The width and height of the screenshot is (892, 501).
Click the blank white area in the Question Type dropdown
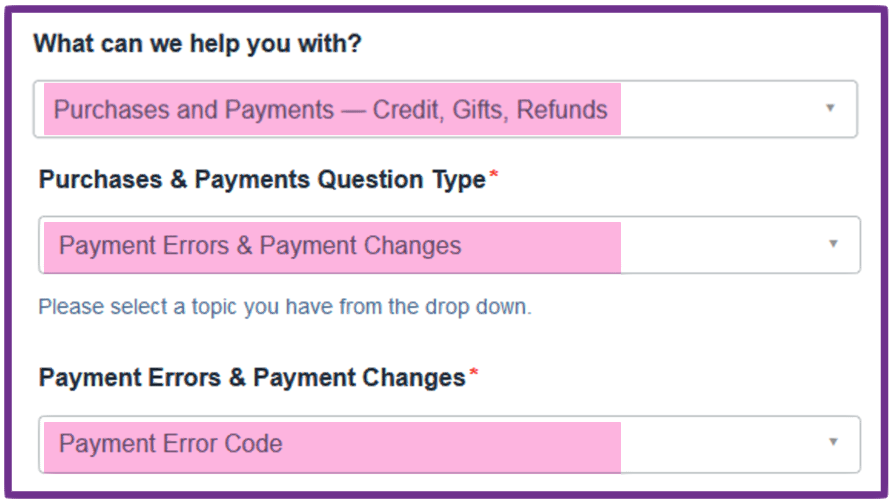click(720, 245)
